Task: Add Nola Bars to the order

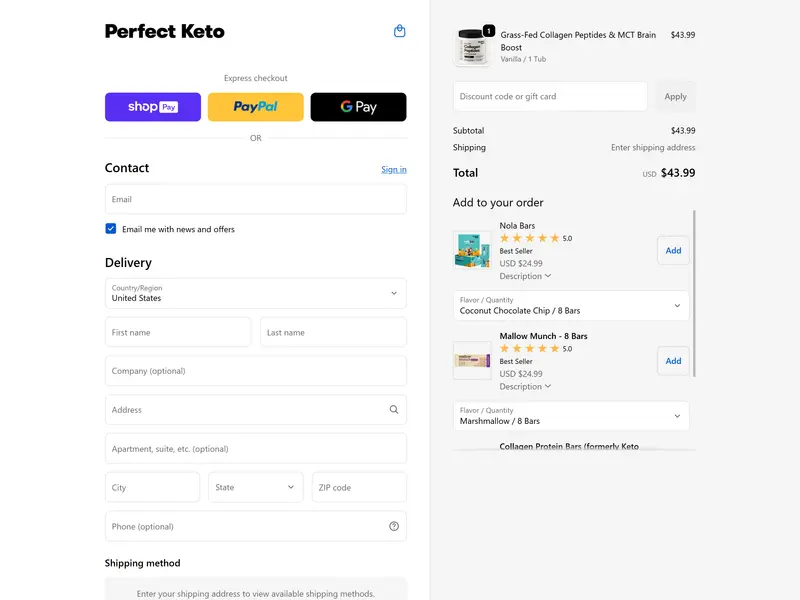Action: click(x=673, y=250)
